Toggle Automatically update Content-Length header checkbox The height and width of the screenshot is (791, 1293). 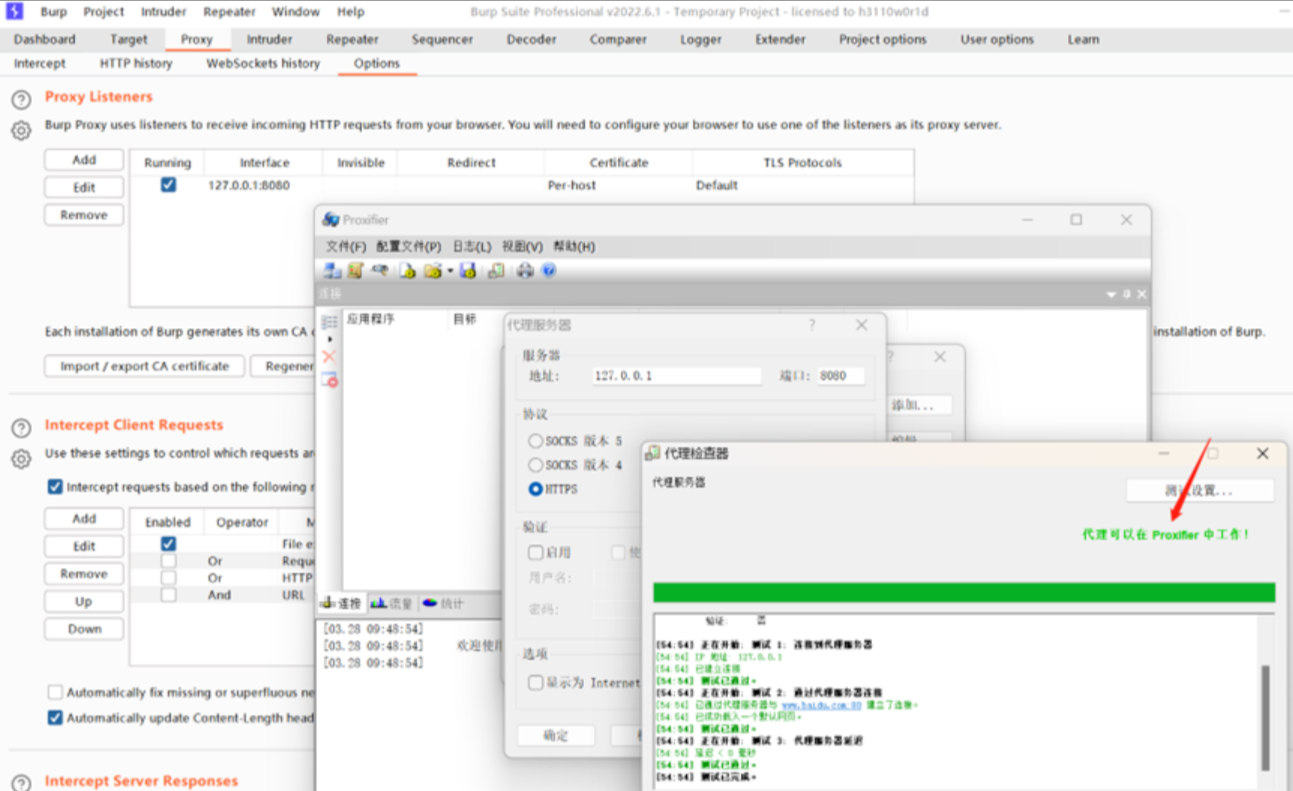[x=55, y=718]
